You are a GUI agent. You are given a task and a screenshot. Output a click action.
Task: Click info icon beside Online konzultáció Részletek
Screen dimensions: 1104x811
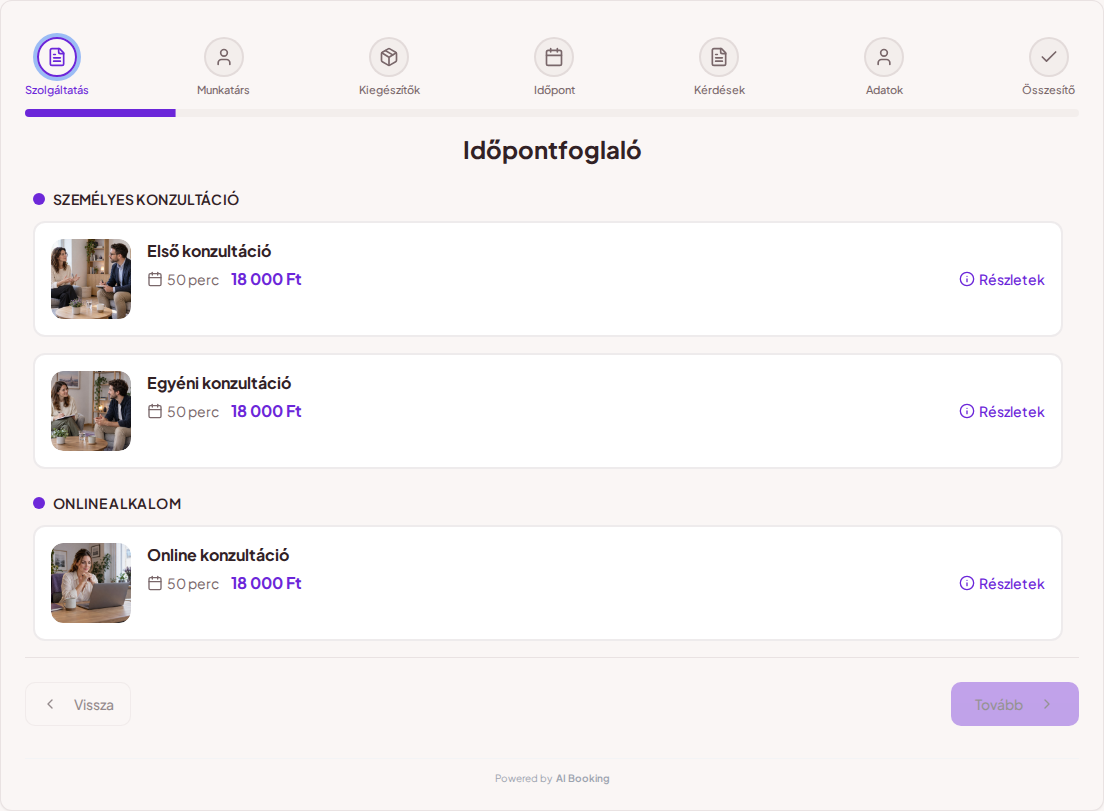[x=967, y=583]
